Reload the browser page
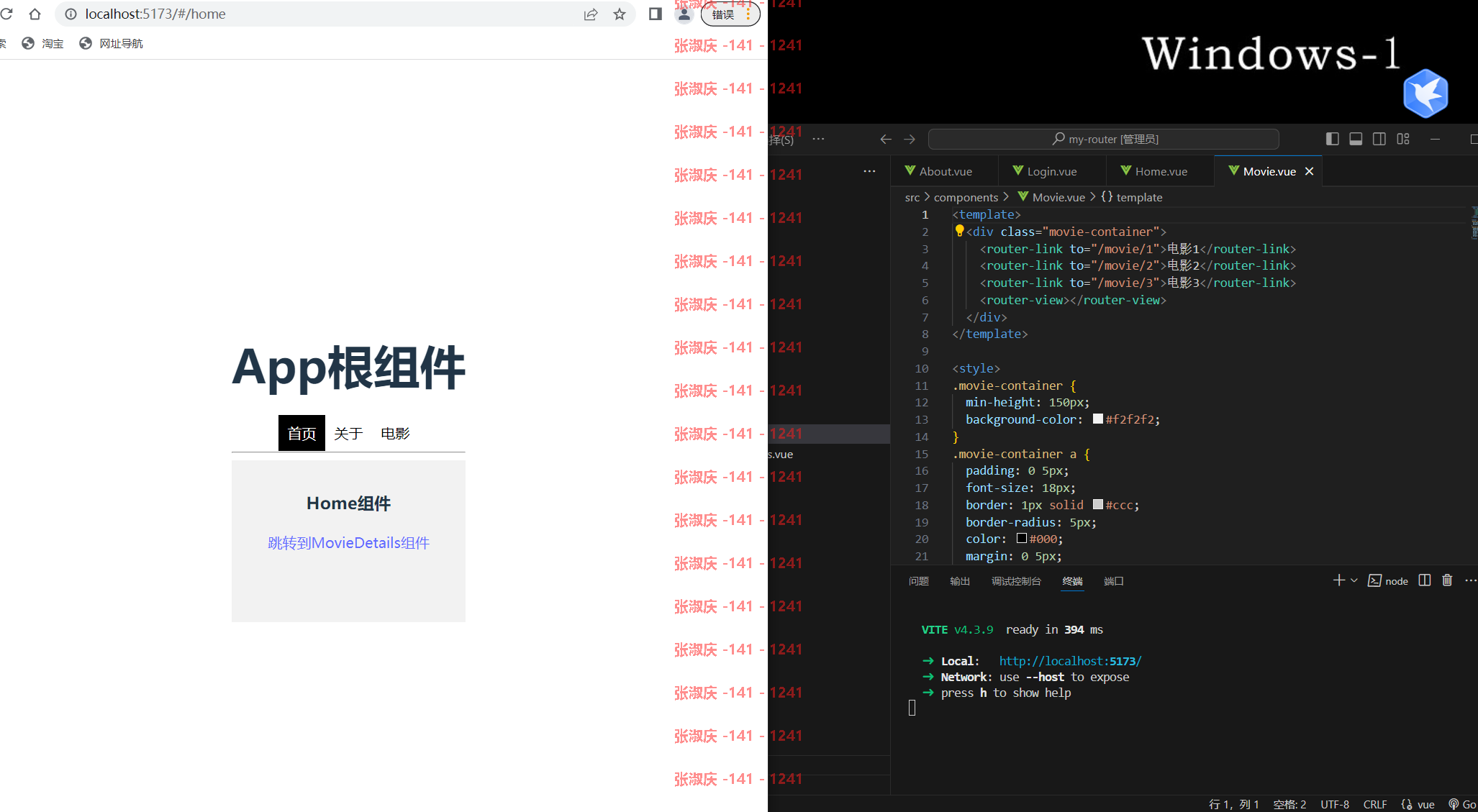This screenshot has height=812, width=1478. point(6,14)
